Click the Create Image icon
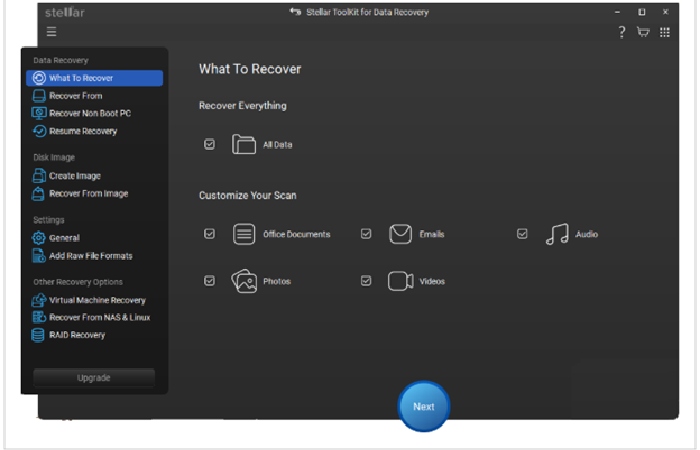Viewport: 700px width, 450px height. coord(39,176)
